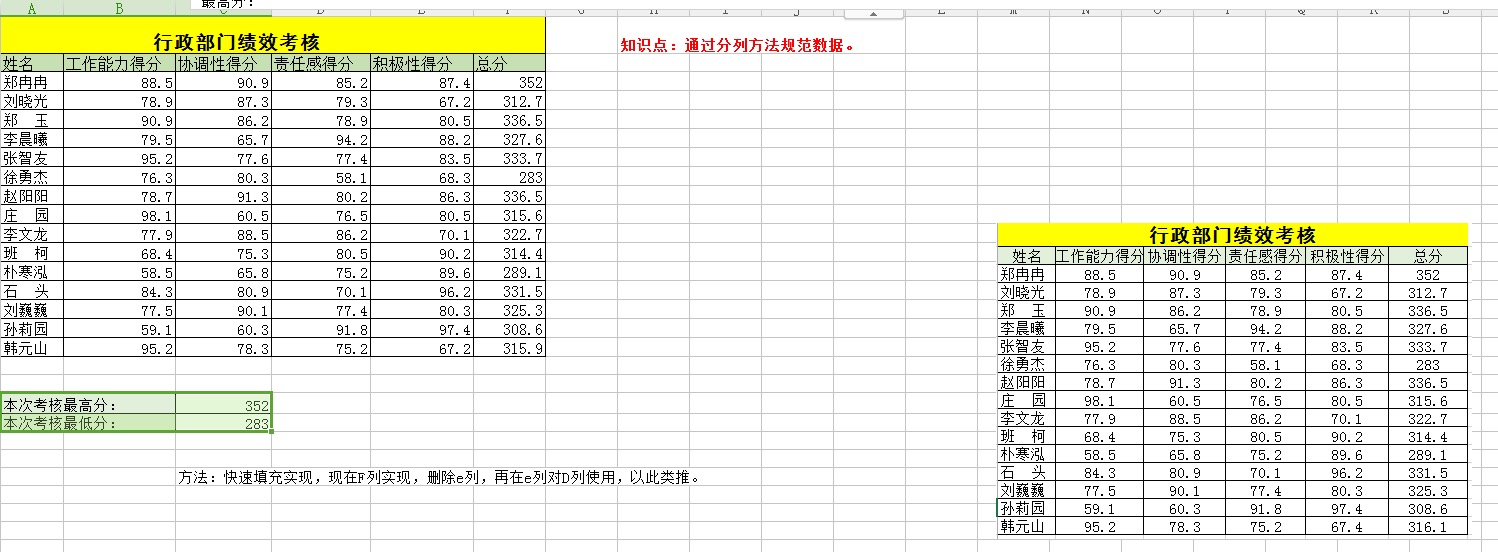Click 姓名 header in the left table
The height and width of the screenshot is (552, 1498).
pyautogui.click(x=31, y=64)
